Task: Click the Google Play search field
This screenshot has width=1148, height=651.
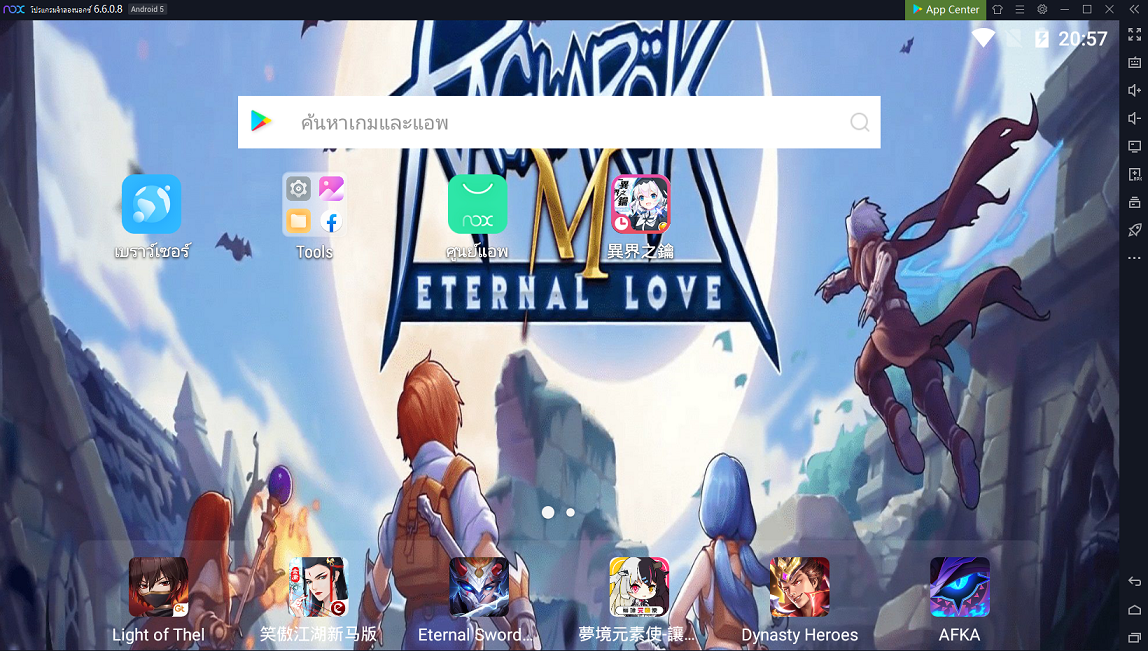Action: tap(558, 122)
